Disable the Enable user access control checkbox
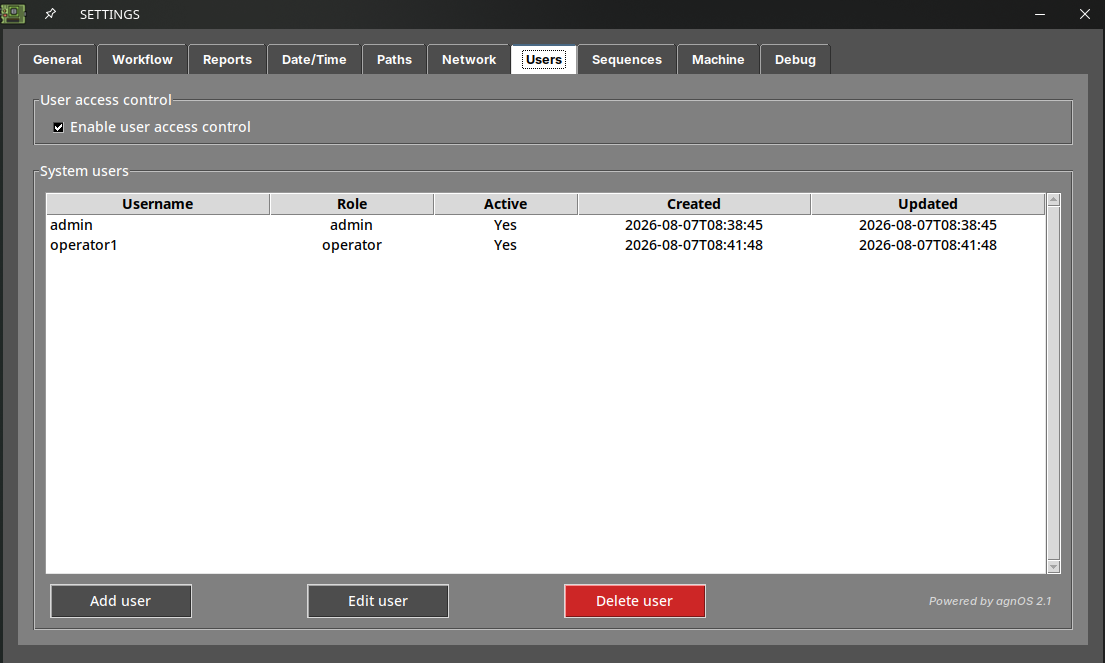1105x663 pixels. 58,128
